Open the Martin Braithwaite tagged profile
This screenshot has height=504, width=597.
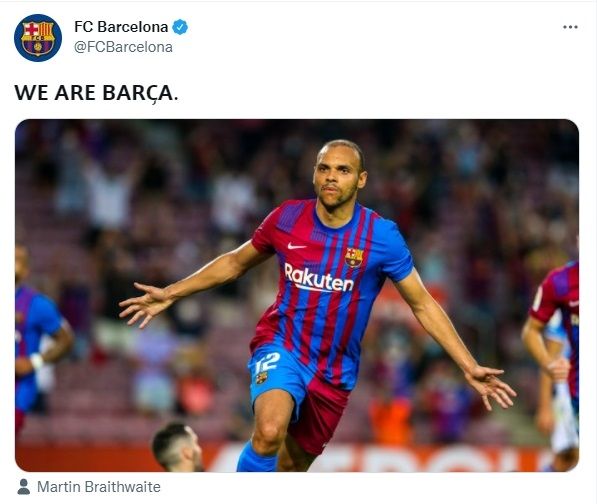[x=99, y=487]
